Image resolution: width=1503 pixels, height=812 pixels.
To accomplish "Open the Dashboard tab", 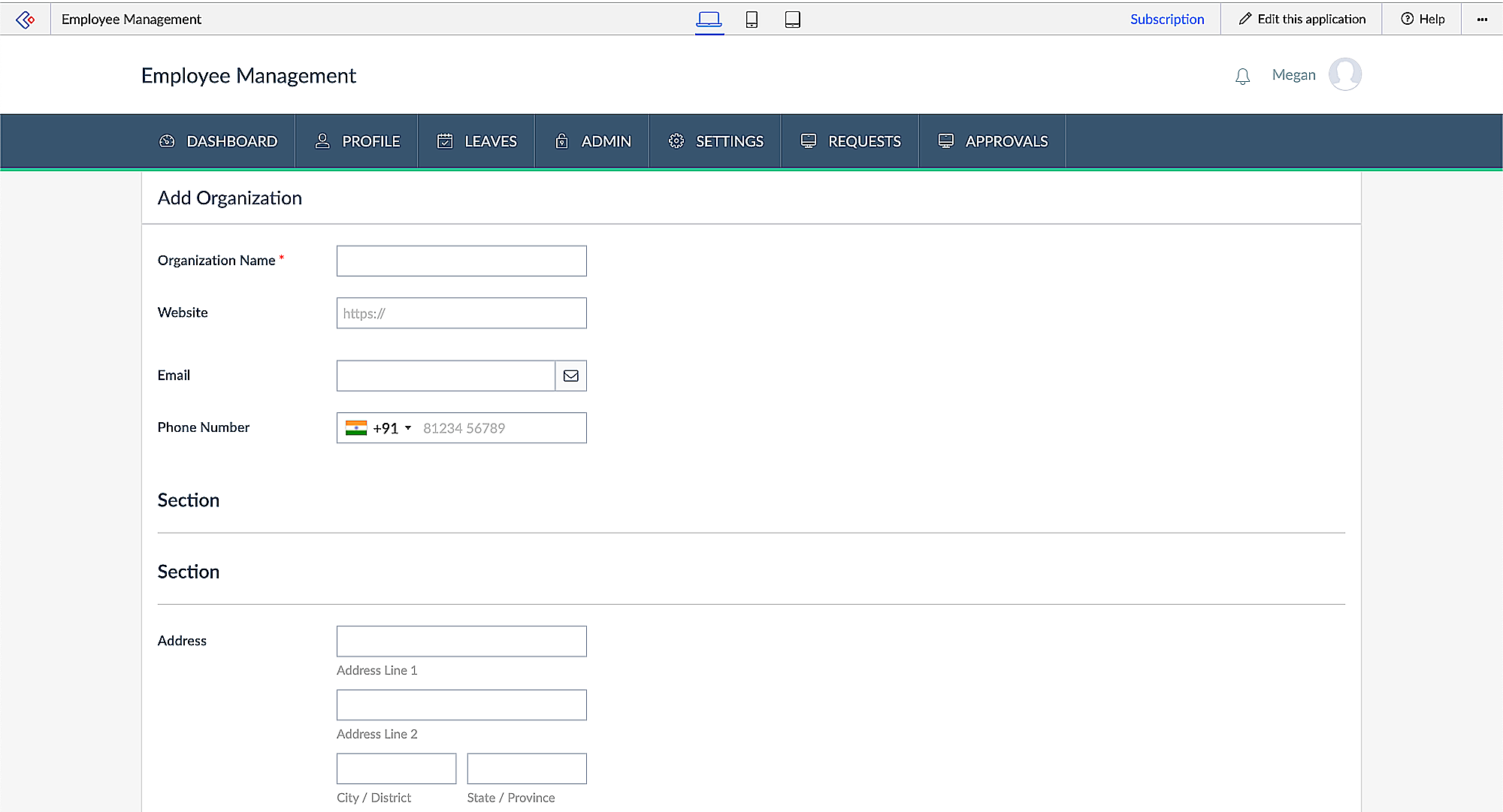I will (x=219, y=141).
